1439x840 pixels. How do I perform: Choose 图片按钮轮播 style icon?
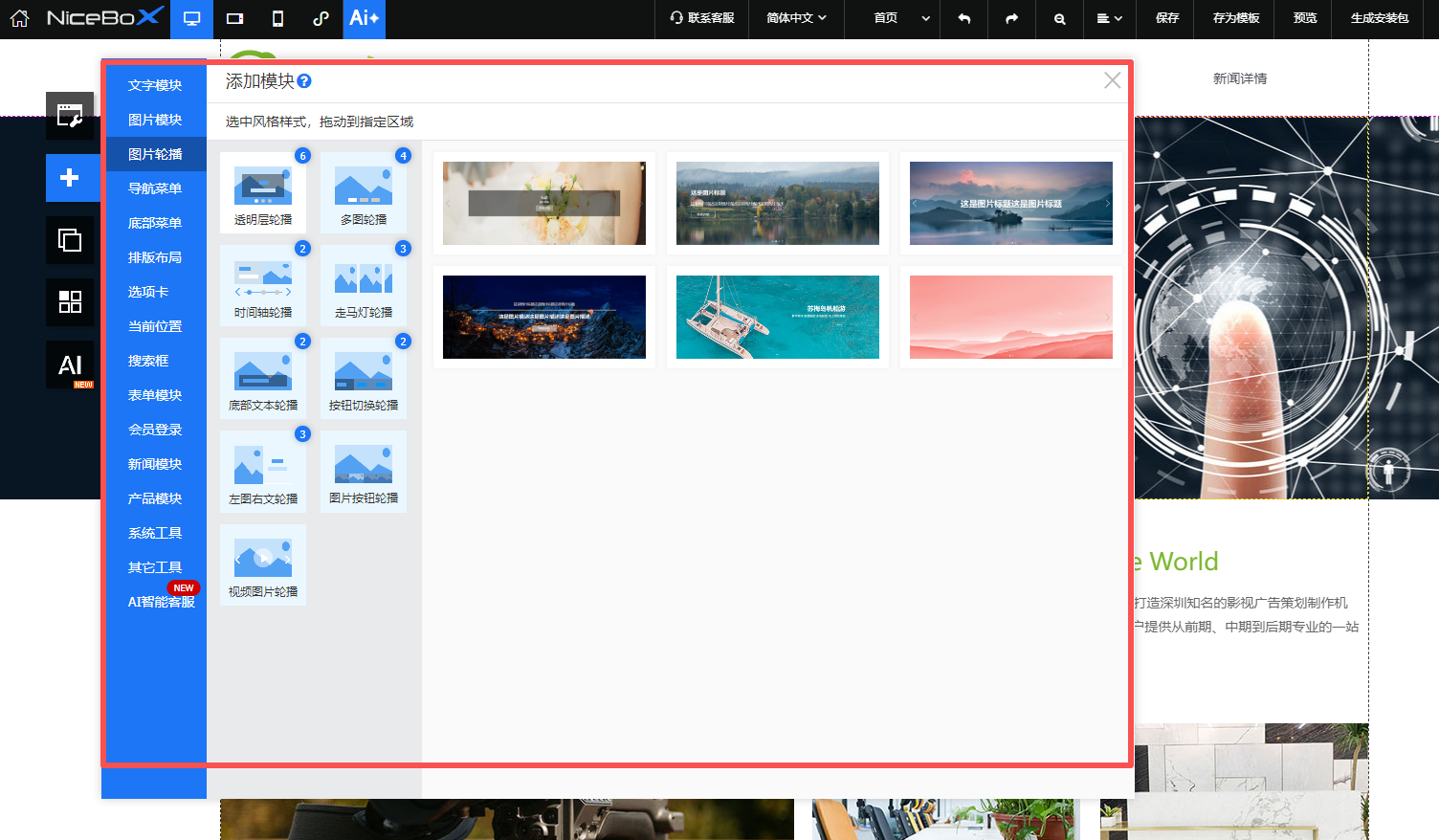click(x=364, y=472)
